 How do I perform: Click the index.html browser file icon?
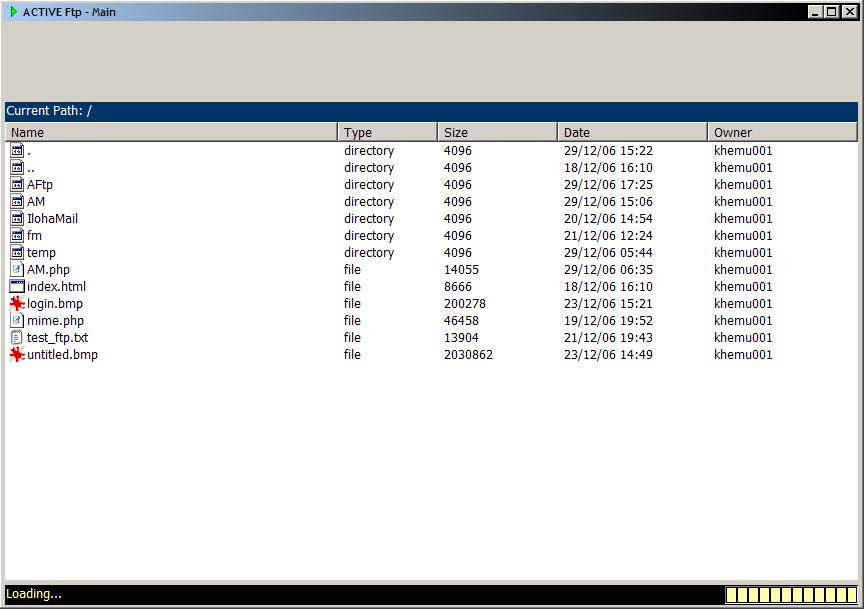tap(17, 287)
